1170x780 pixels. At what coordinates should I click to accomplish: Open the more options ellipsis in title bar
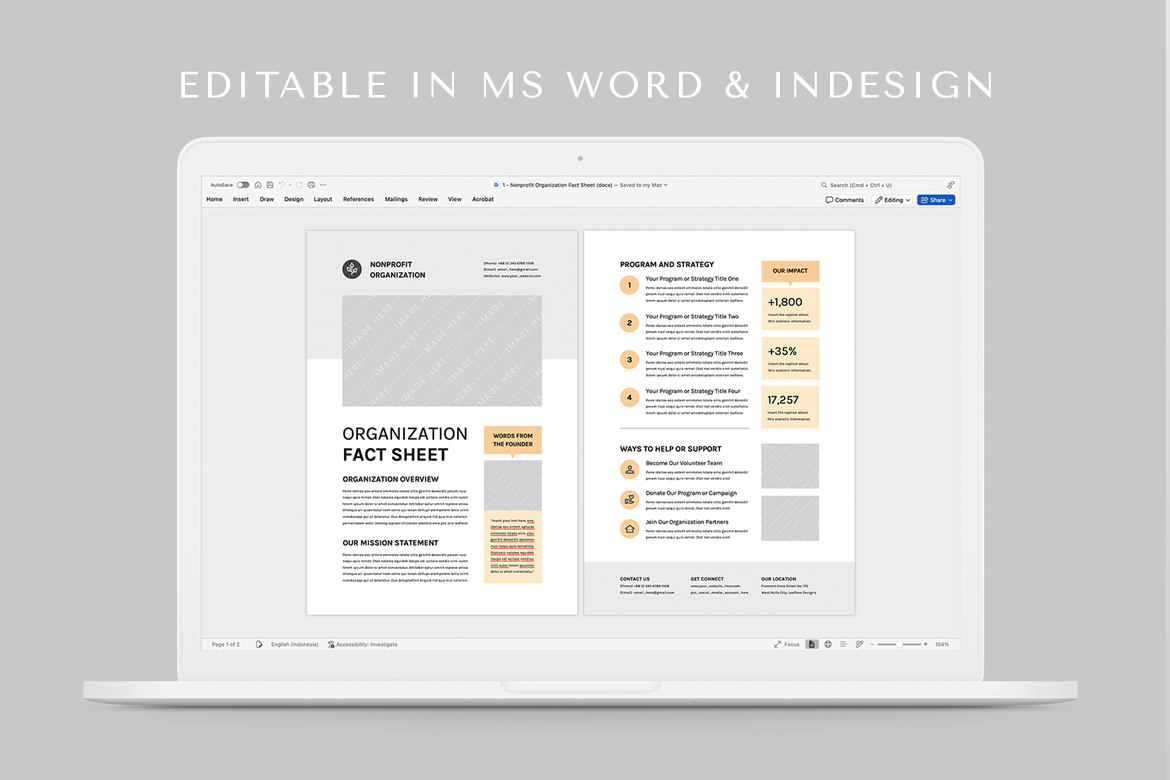[x=324, y=185]
